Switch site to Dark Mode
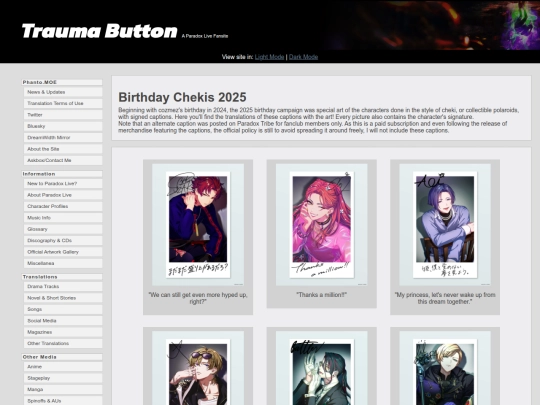Viewport: 540px width, 405px height. point(303,57)
